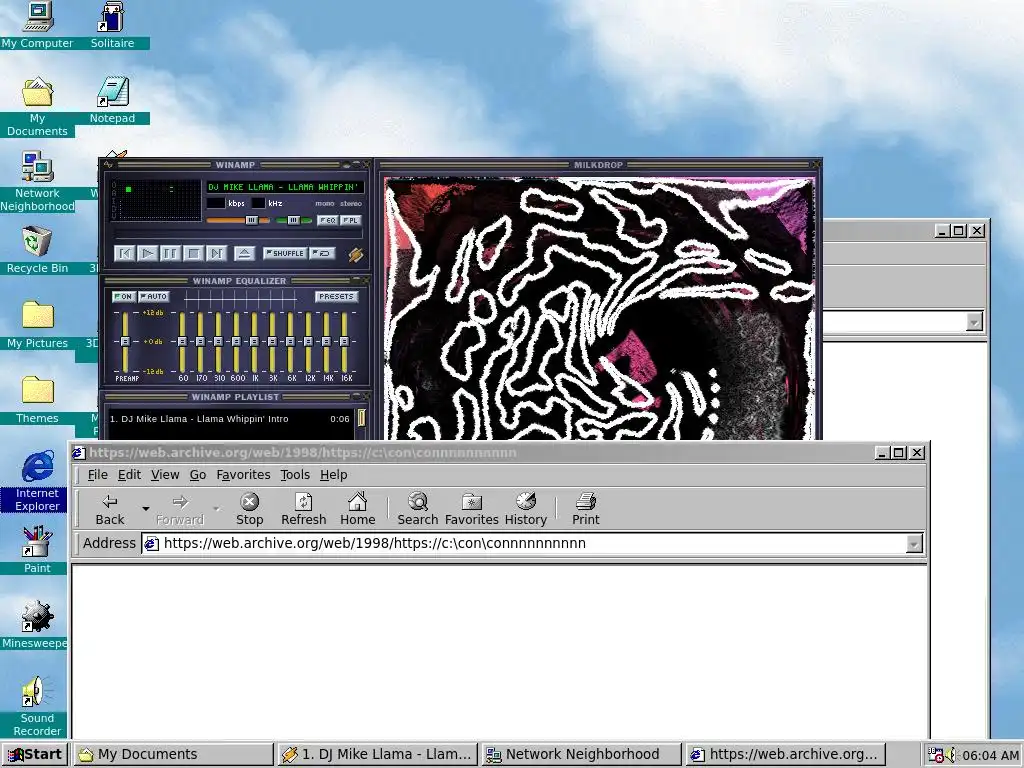Viewport: 1024px width, 768px height.
Task: Open the Help menu in Internet Explorer
Action: [334, 475]
